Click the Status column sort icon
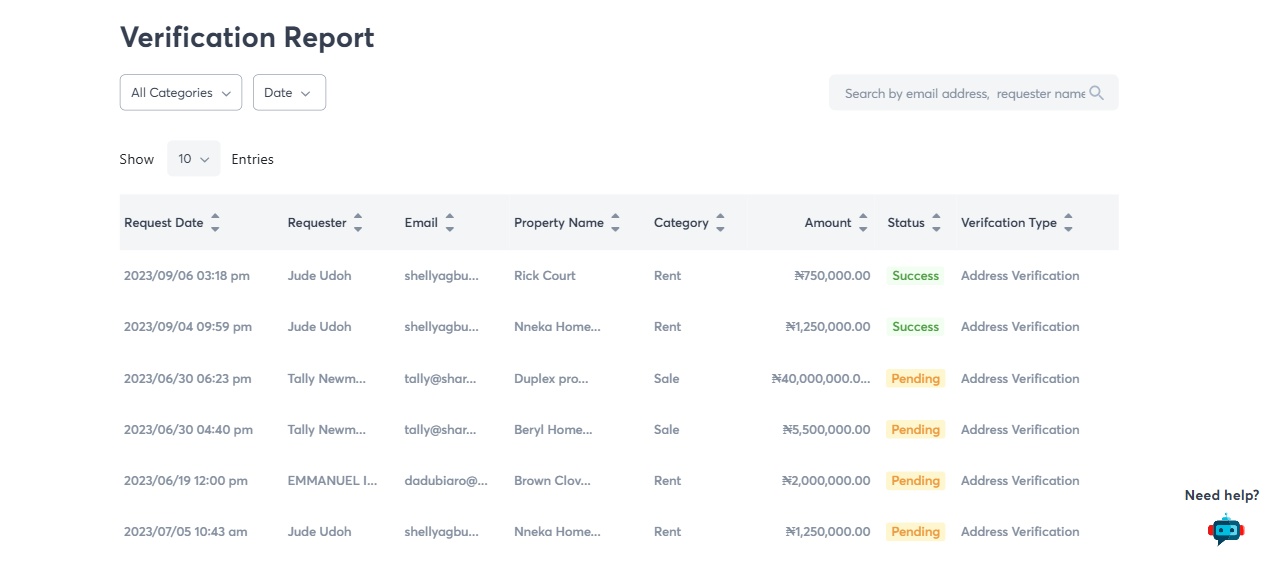The image size is (1264, 568). click(936, 223)
